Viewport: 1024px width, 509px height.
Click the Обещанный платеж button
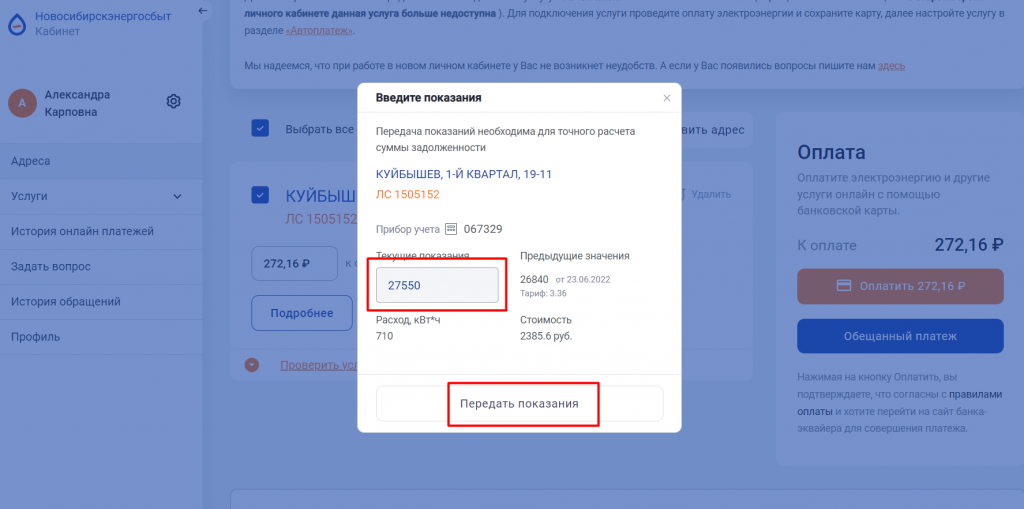pyautogui.click(x=899, y=336)
